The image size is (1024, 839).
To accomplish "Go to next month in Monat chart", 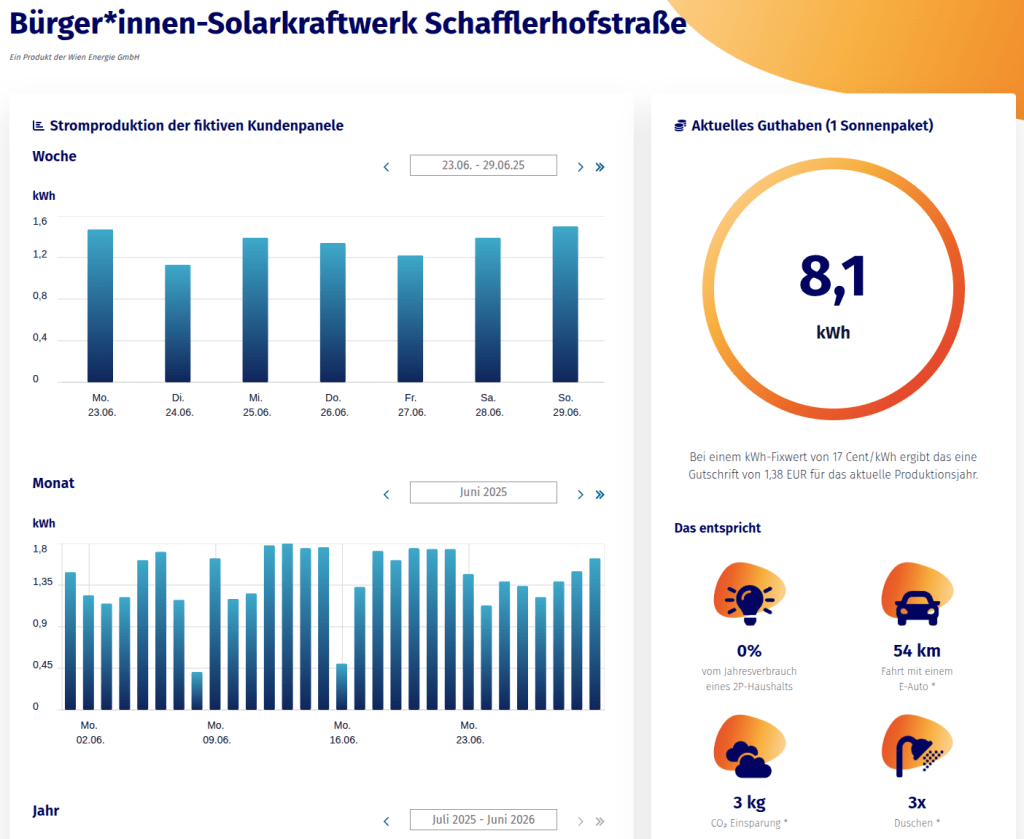I will click(x=580, y=494).
